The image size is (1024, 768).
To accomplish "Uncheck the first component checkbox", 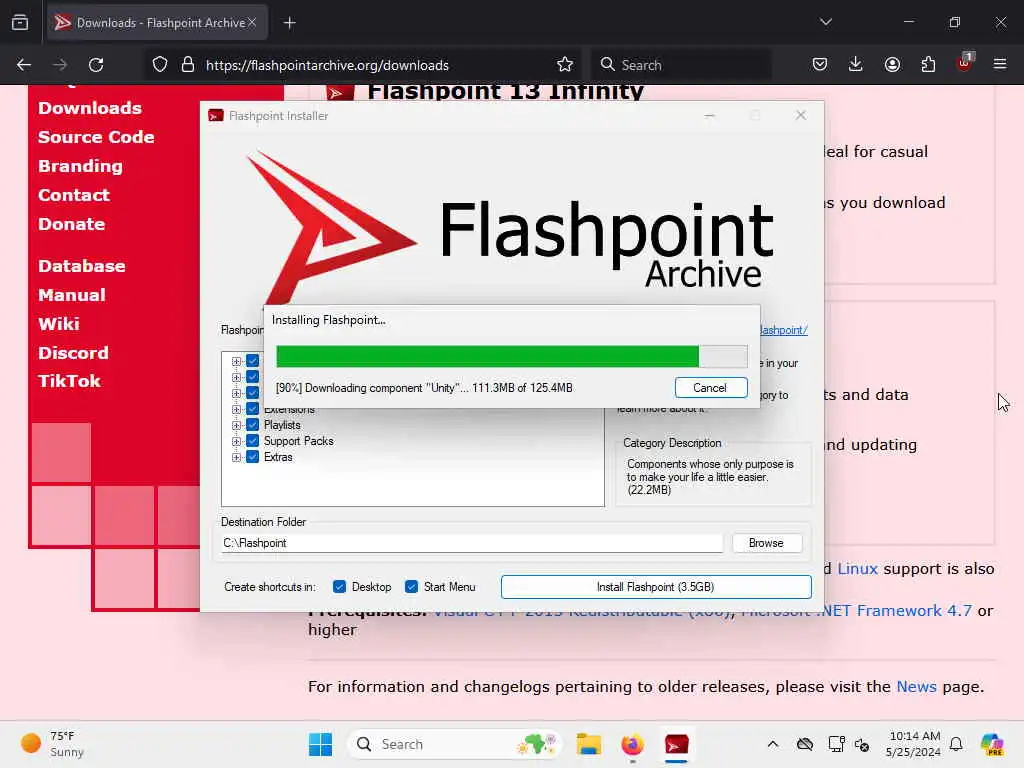I will (x=253, y=360).
